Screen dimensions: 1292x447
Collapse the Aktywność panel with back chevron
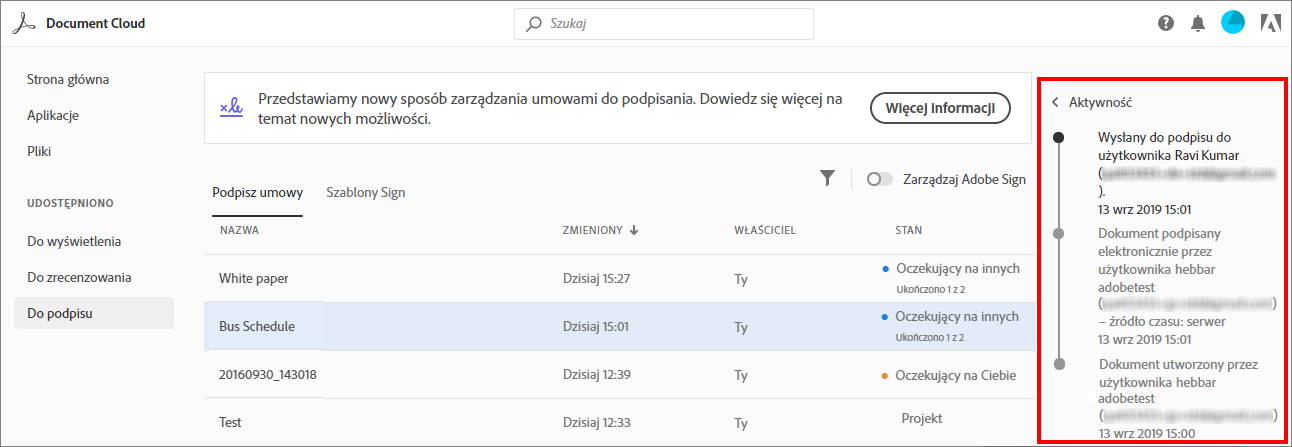tap(1055, 102)
